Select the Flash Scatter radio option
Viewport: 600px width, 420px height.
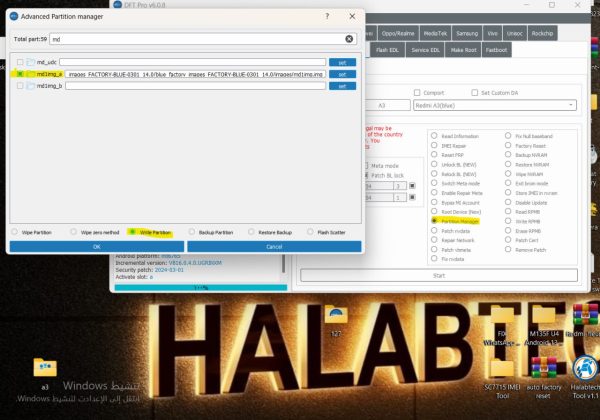[310, 232]
